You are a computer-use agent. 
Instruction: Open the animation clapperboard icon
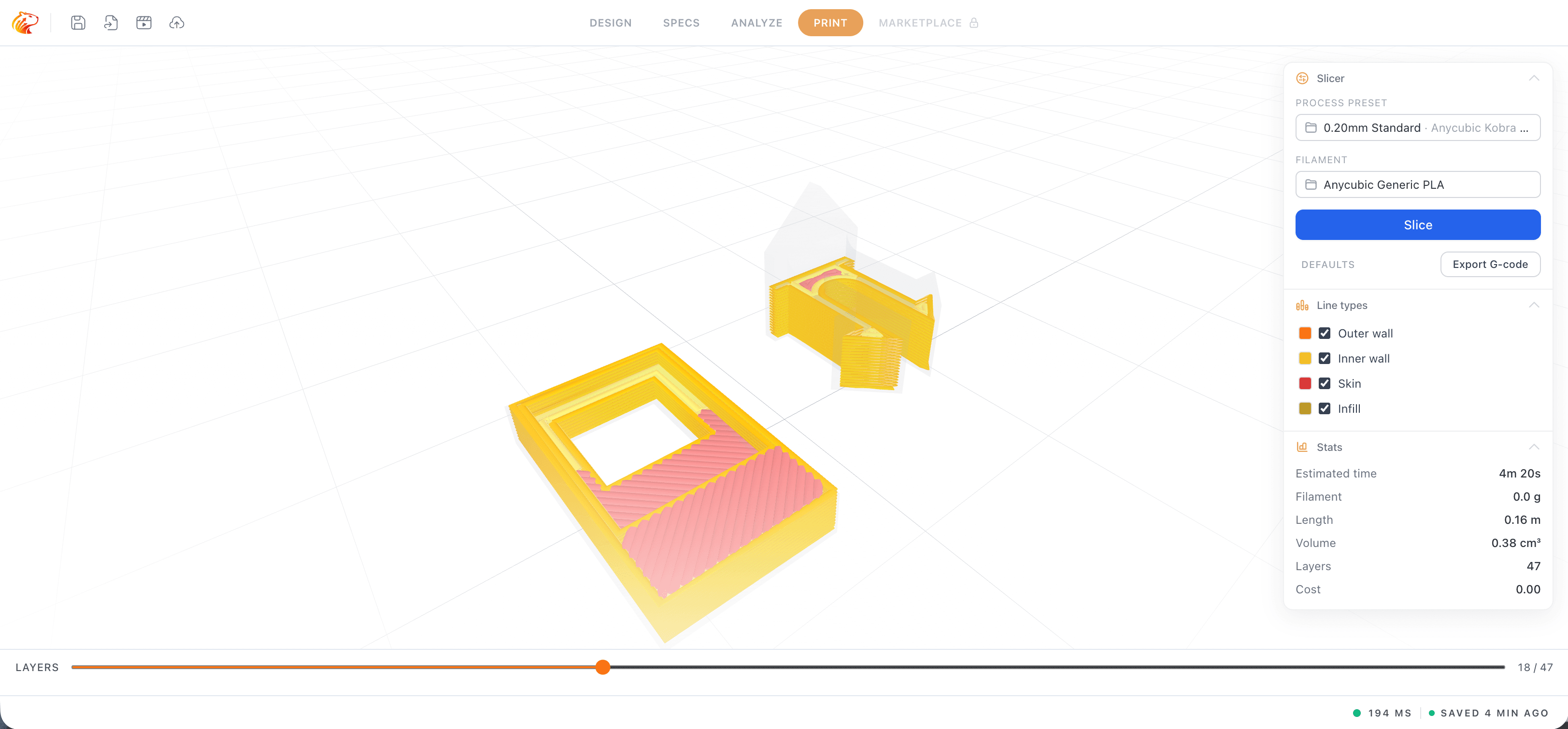pos(143,23)
